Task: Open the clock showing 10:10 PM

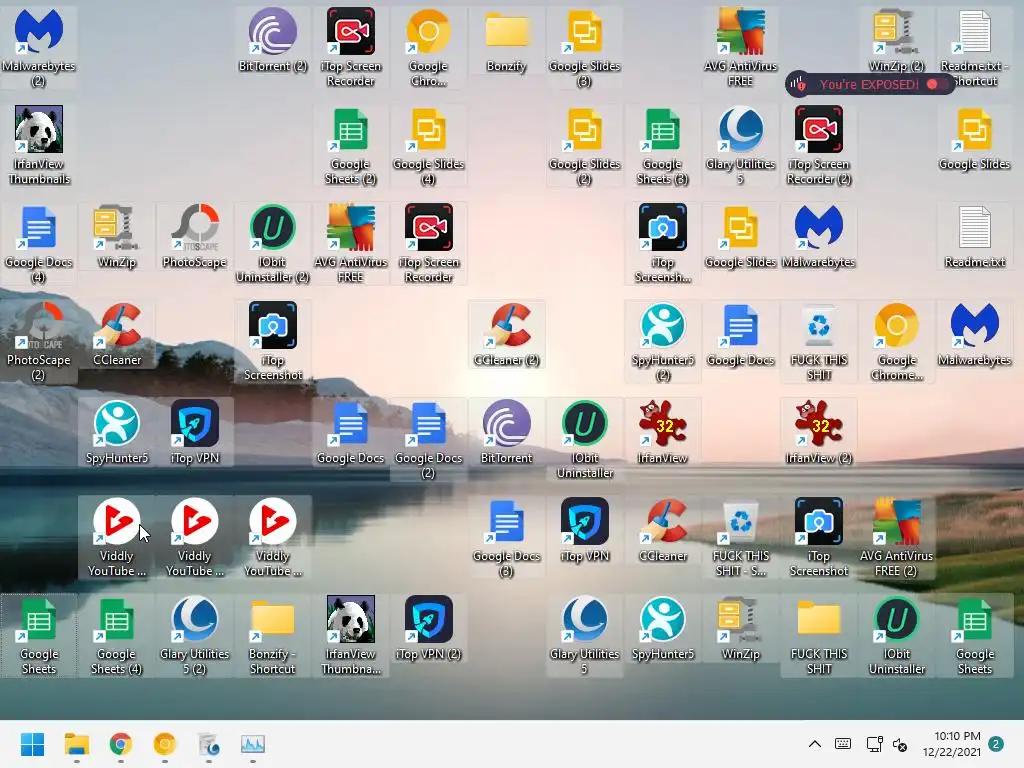Action: pos(952,744)
